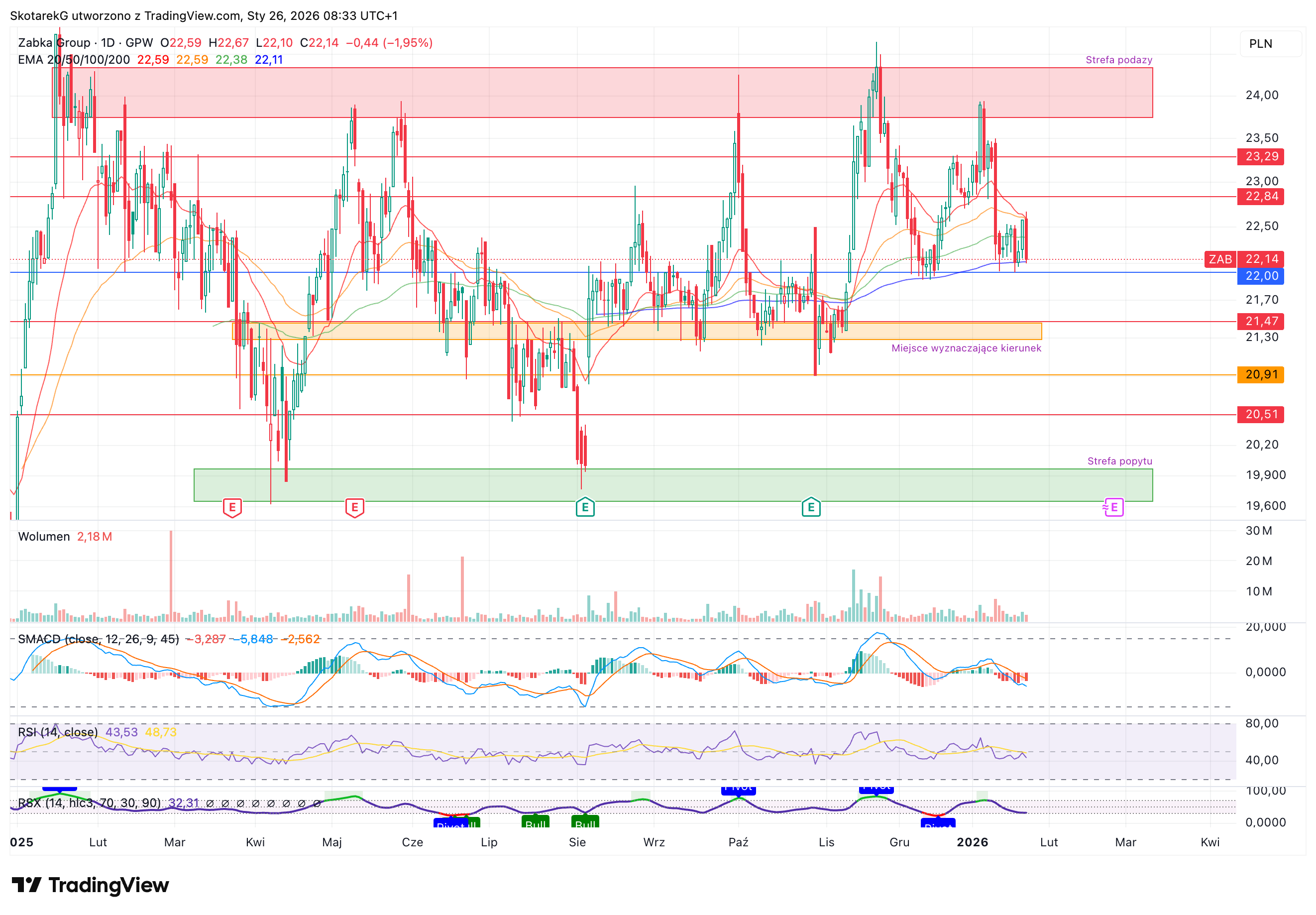The image size is (1316, 915).
Task: Click the 'Strefa podazy' zone label
Action: tap(1119, 60)
